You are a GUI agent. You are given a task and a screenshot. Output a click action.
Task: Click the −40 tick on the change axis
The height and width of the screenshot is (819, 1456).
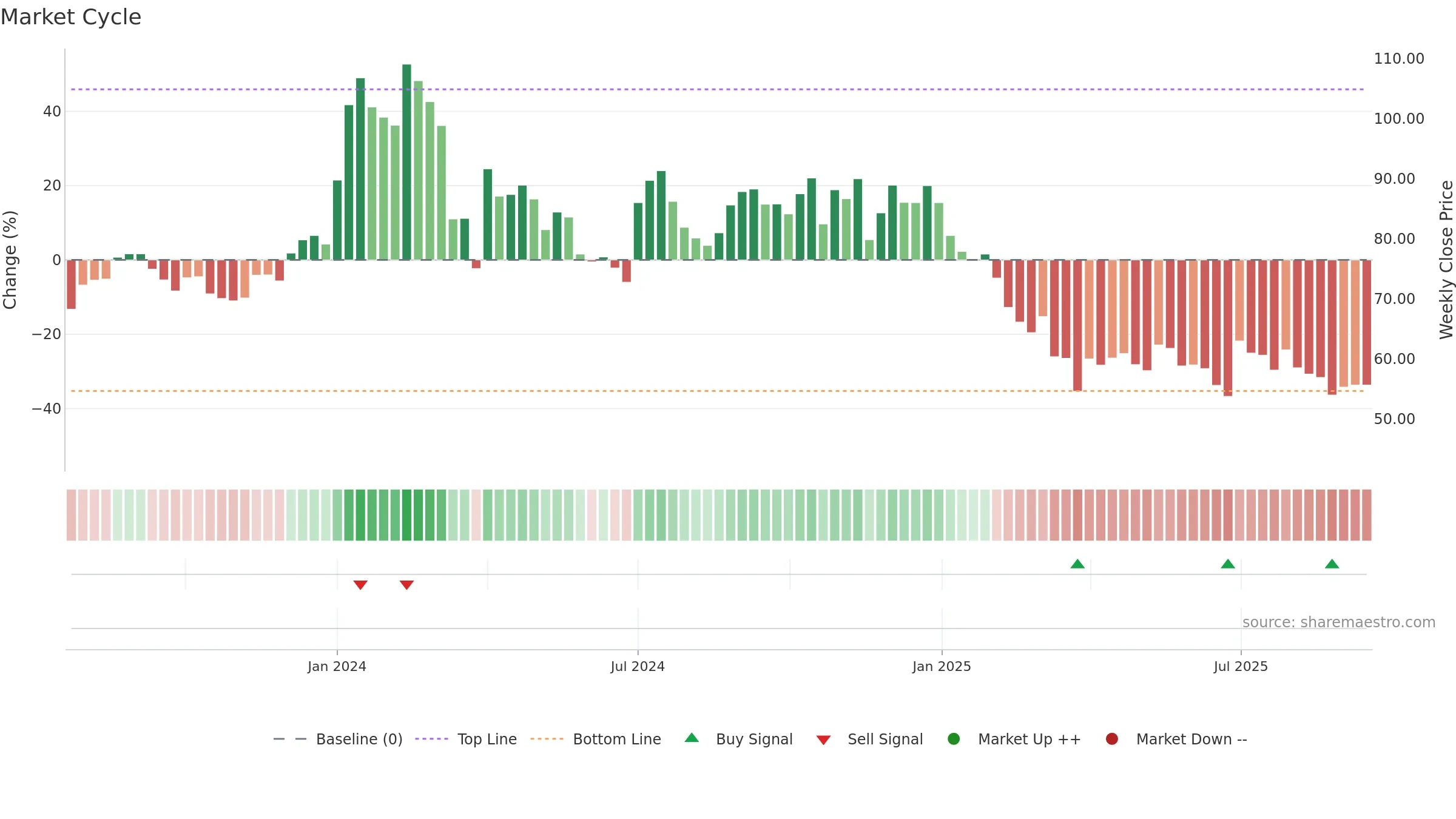[x=47, y=409]
